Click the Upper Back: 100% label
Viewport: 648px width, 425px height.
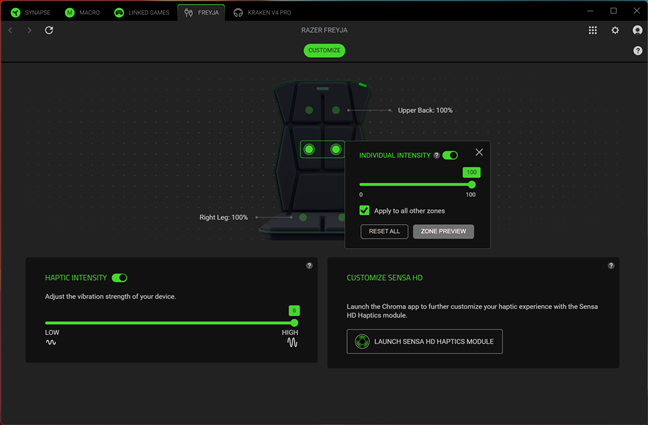pyautogui.click(x=425, y=110)
